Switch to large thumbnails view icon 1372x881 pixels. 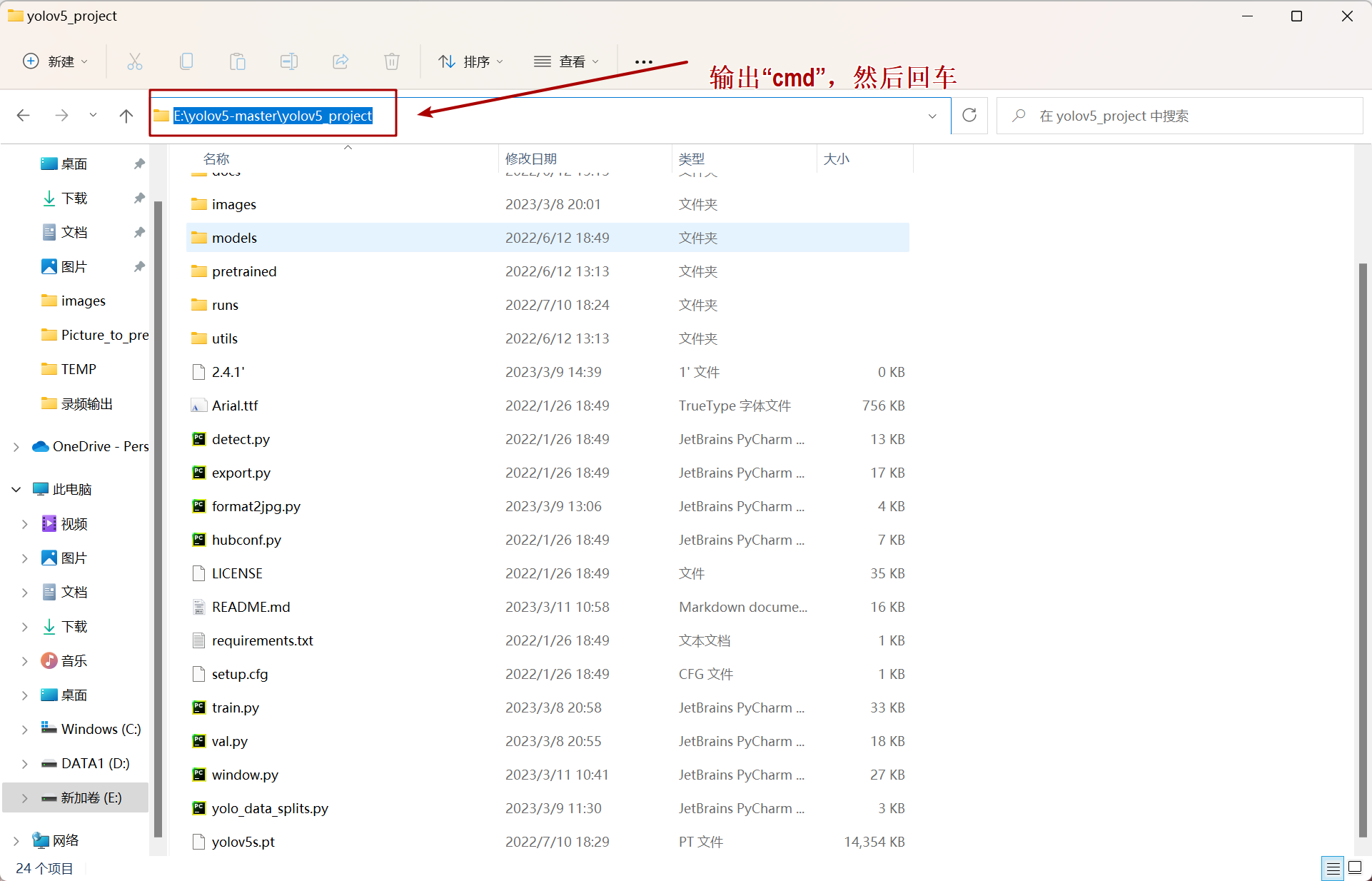1355,868
